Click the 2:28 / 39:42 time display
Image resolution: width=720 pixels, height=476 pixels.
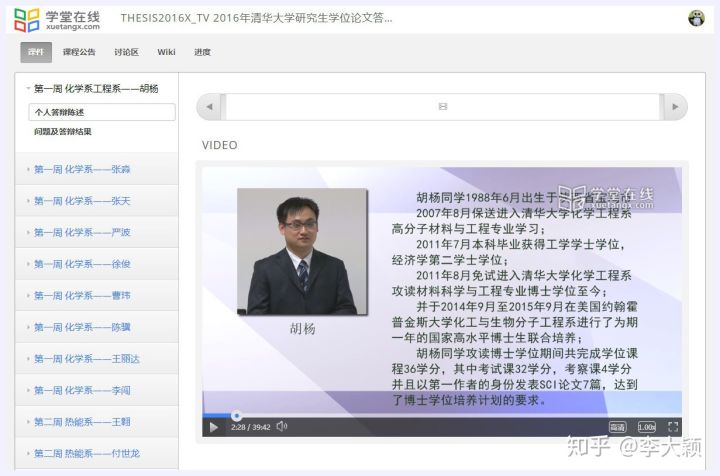250,427
